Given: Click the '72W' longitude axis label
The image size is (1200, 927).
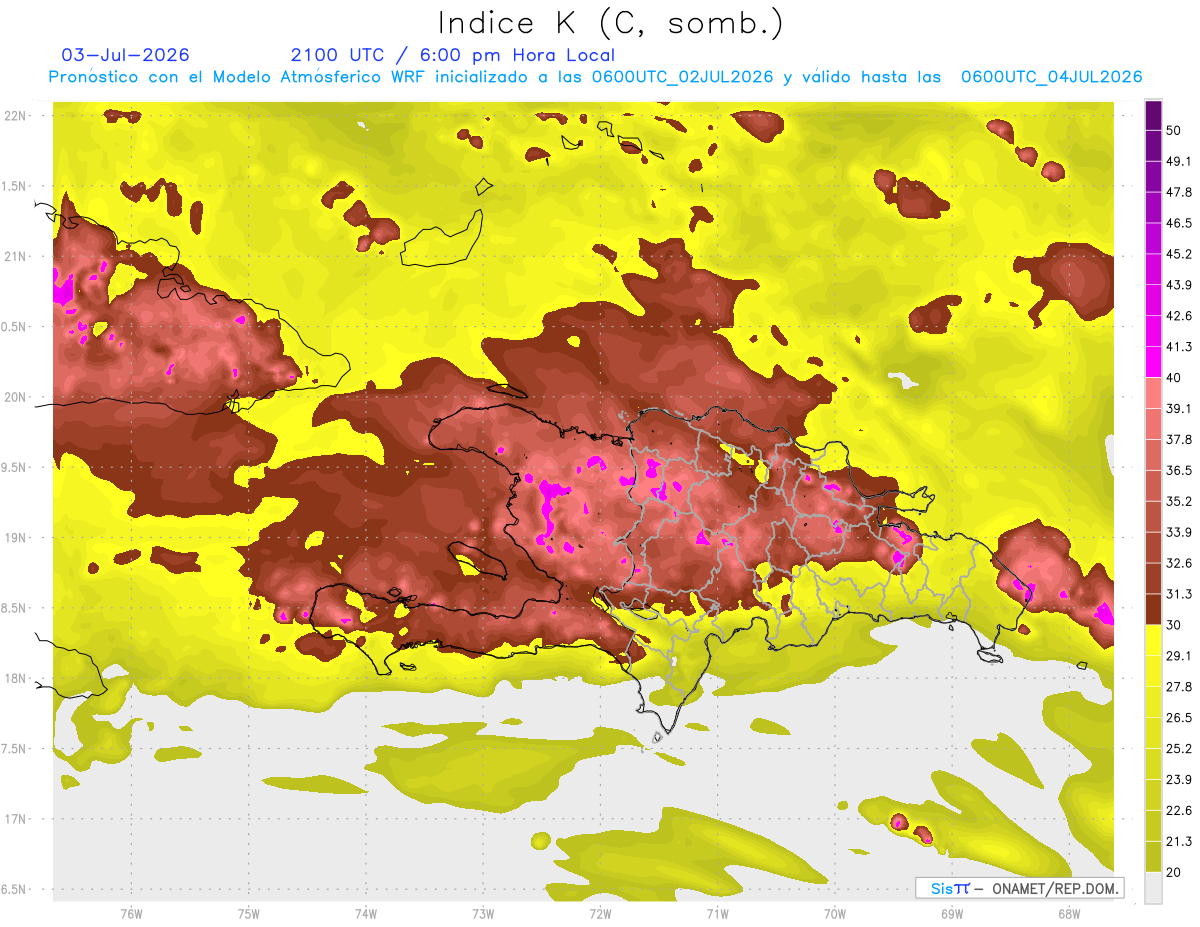Looking at the screenshot, I should pyautogui.click(x=600, y=914).
